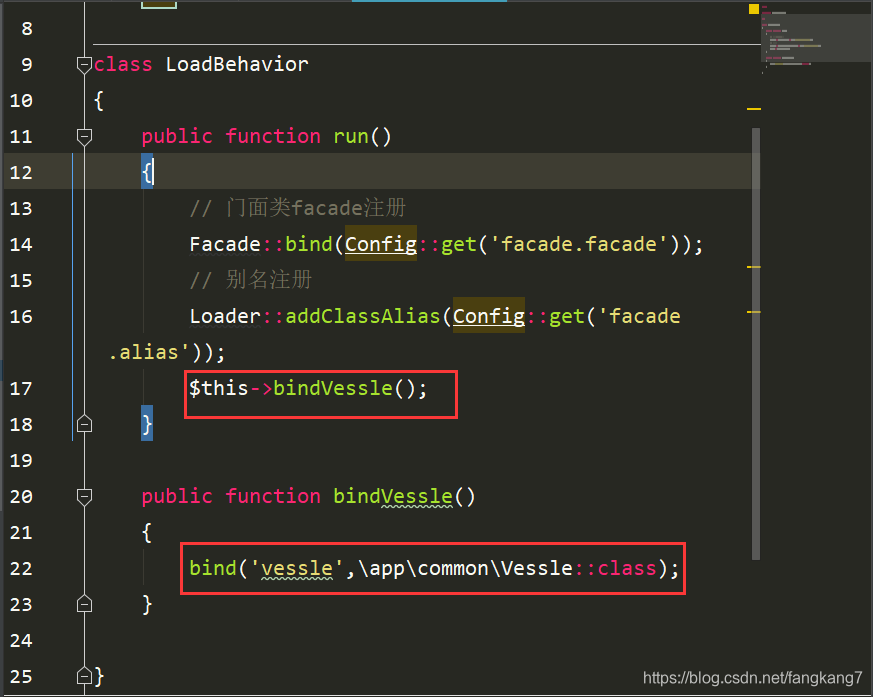Viewport: 873px width, 697px height.
Task: Click \app\common\Vessle class reference
Action: coord(465,568)
